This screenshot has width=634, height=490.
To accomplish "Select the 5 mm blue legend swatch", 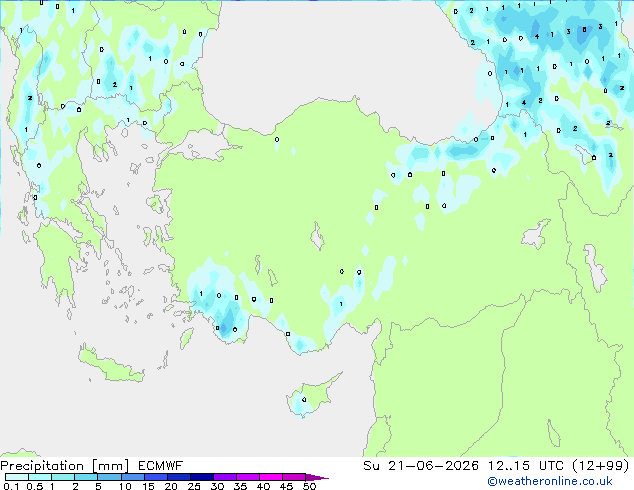I will click(109, 477).
